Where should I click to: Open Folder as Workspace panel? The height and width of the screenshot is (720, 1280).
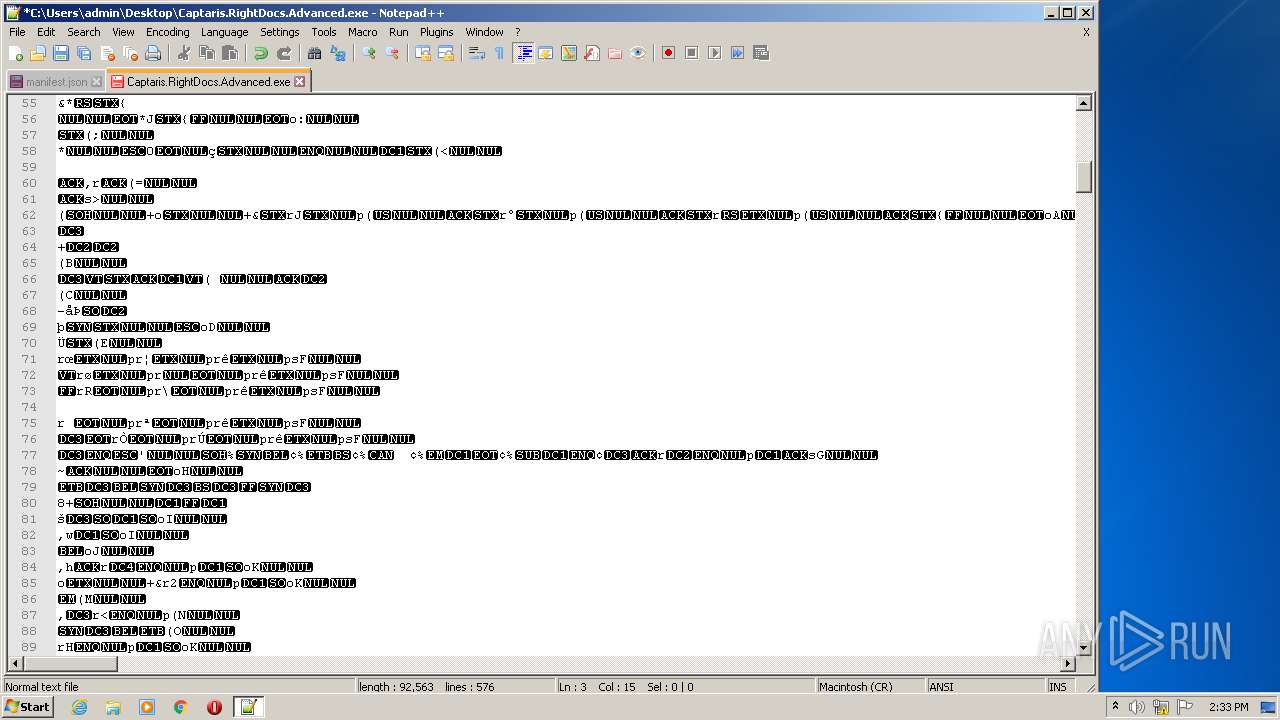coord(615,53)
